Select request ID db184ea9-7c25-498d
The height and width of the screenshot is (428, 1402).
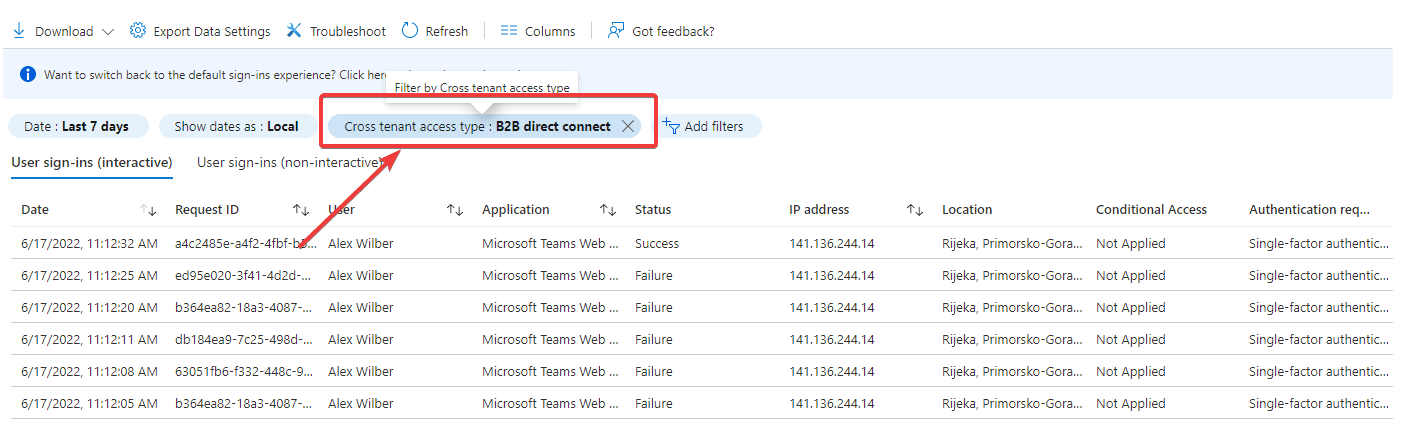click(243, 339)
